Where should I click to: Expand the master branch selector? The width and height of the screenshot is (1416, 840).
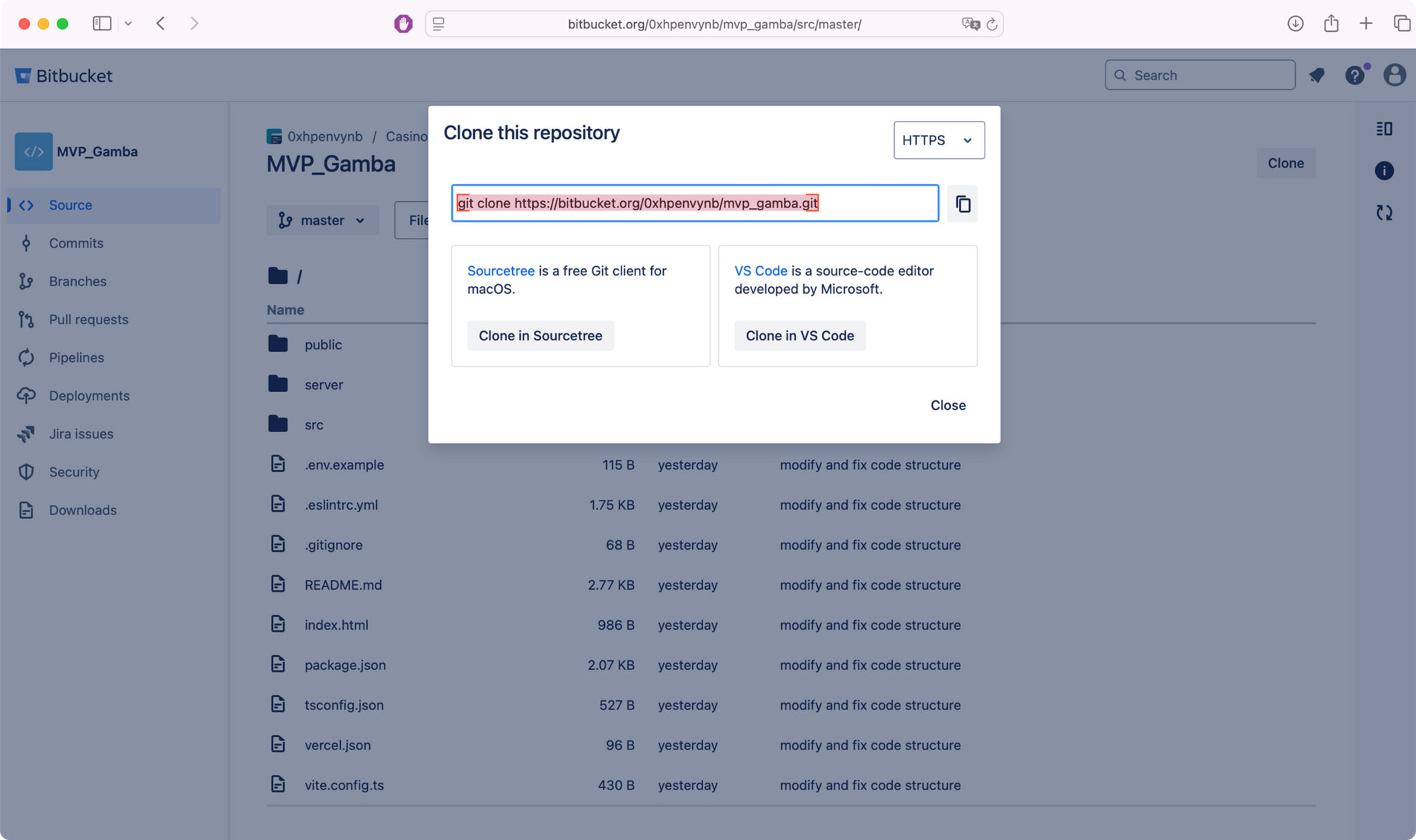pyautogui.click(x=322, y=220)
